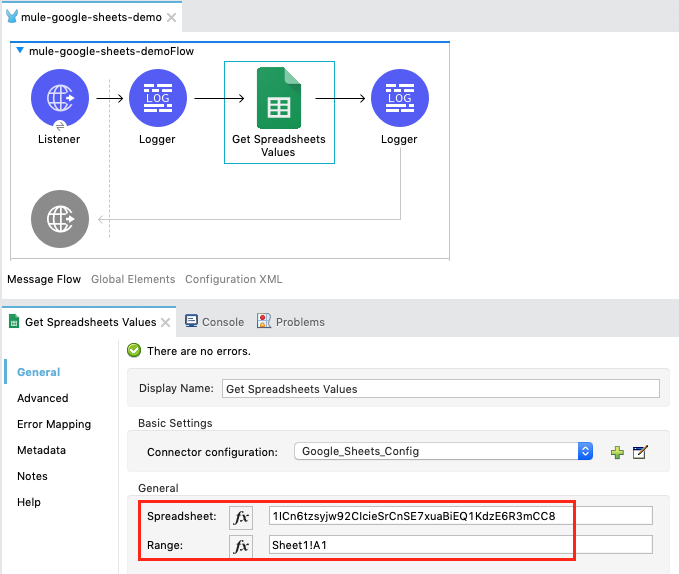Toggle fx expression mode for Spreadsheet field
Image resolution: width=679 pixels, height=574 pixels.
click(x=241, y=517)
